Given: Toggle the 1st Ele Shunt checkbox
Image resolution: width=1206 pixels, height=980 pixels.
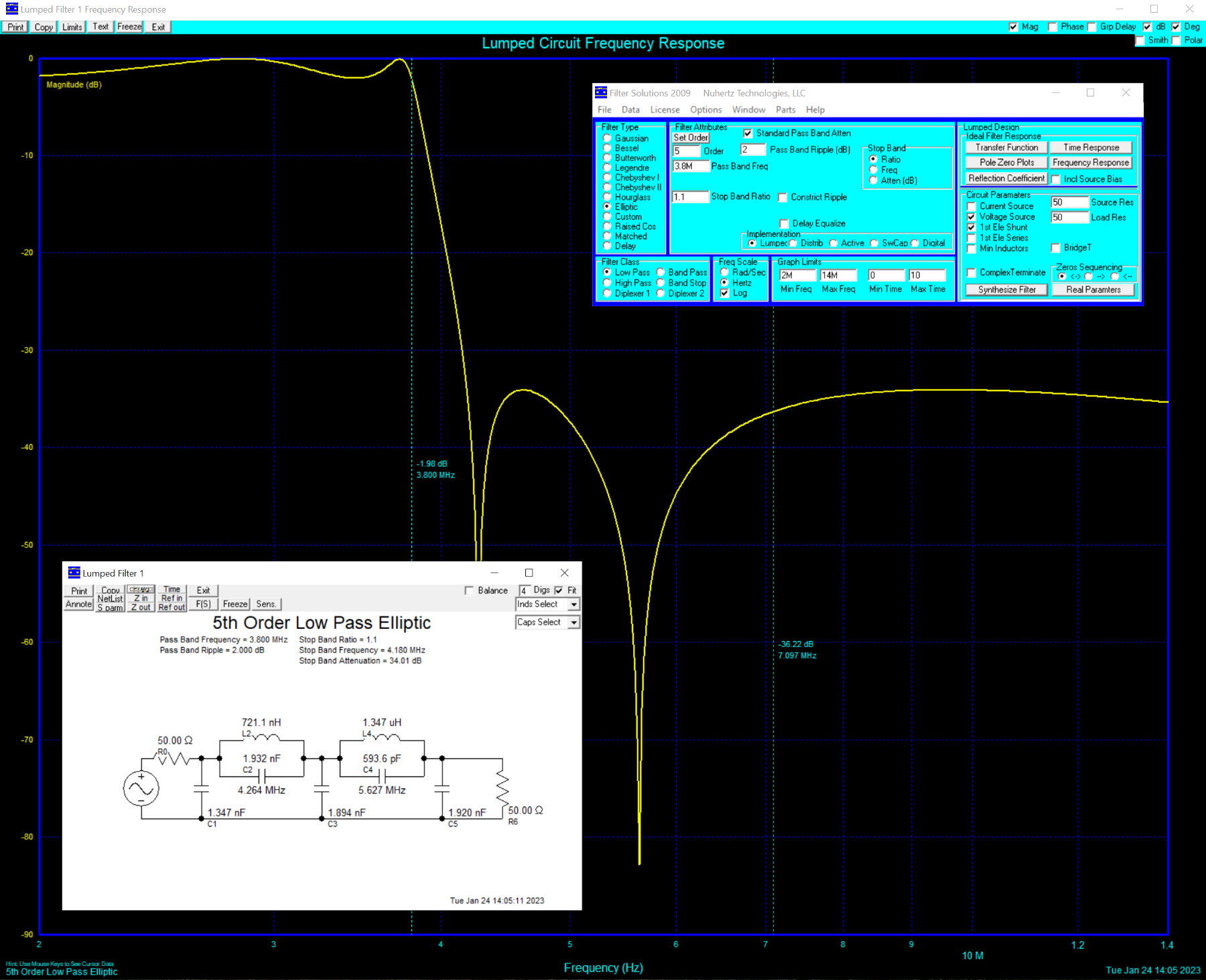Looking at the screenshot, I should click(x=972, y=228).
